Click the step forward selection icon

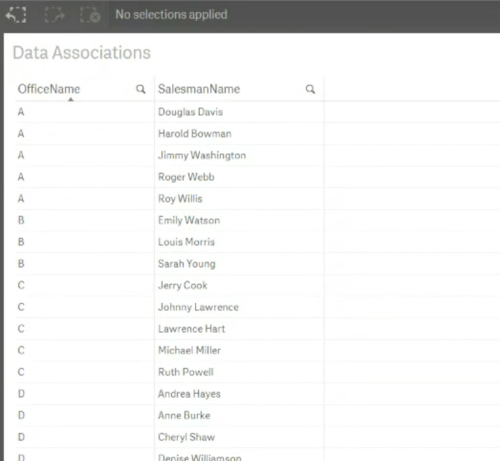click(x=54, y=15)
